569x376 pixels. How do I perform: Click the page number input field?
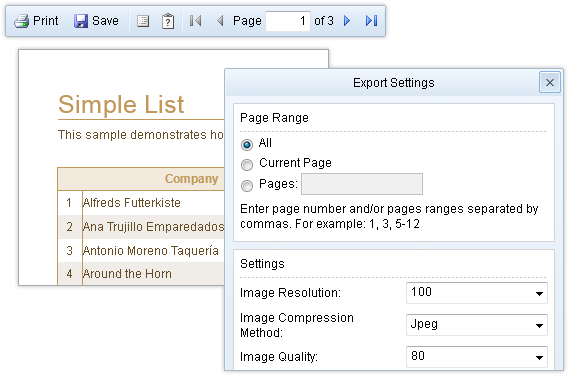coord(288,21)
